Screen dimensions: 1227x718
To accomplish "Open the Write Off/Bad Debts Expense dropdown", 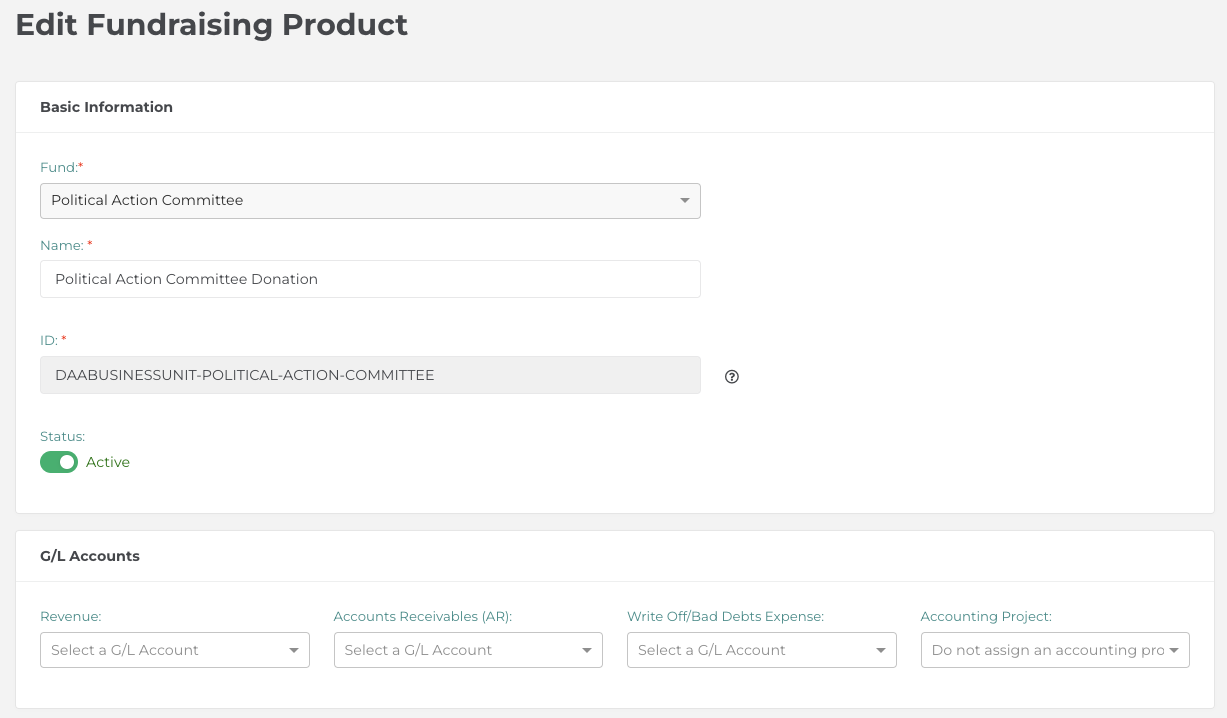I will click(762, 650).
